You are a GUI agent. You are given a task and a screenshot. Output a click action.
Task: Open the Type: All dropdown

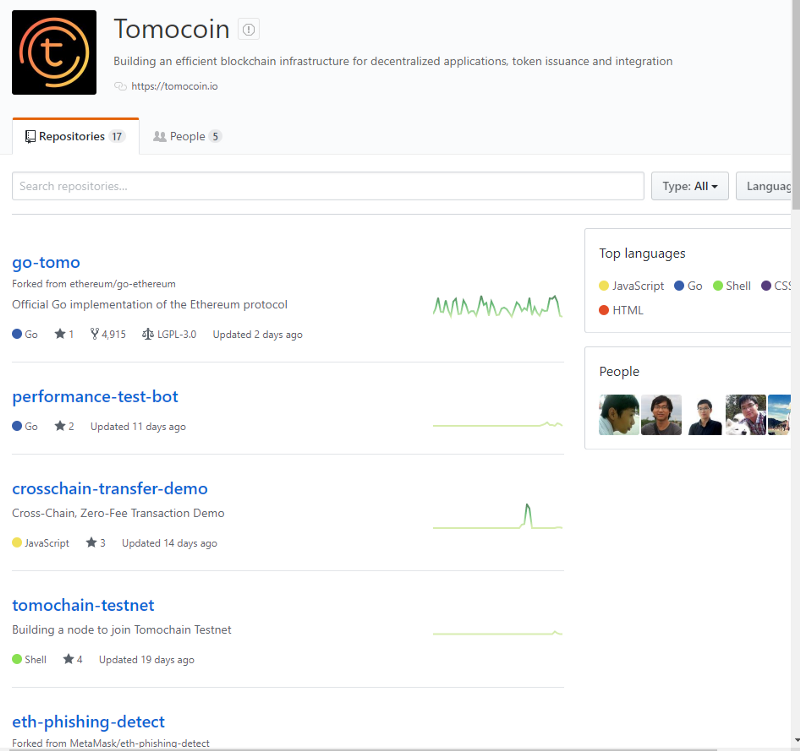point(689,186)
